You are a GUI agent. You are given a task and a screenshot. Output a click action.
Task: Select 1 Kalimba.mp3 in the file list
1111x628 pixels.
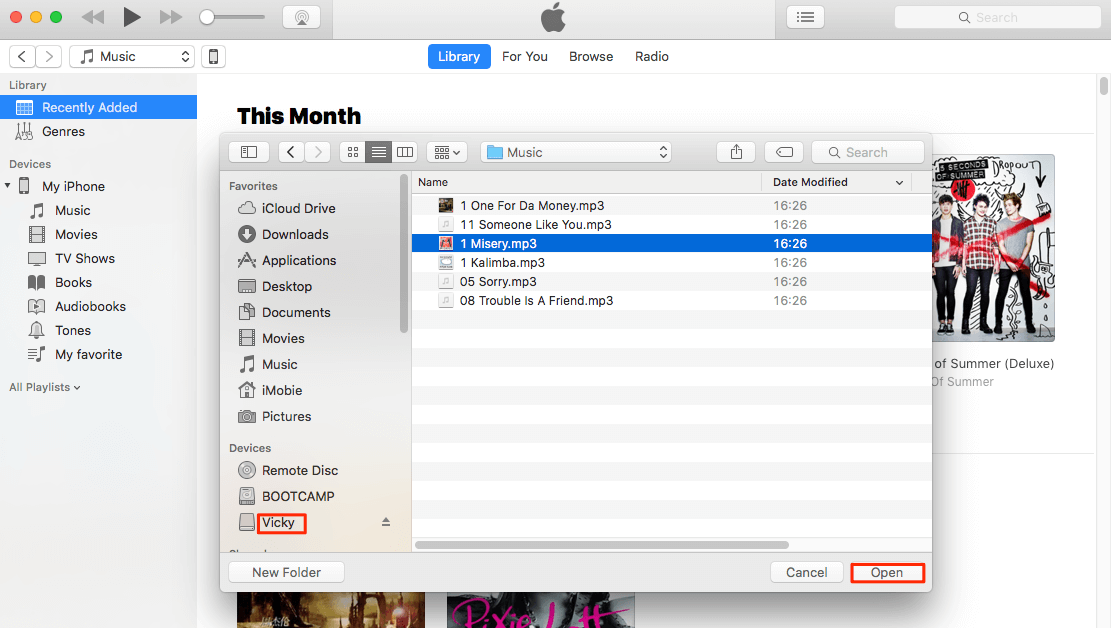[x=500, y=262]
